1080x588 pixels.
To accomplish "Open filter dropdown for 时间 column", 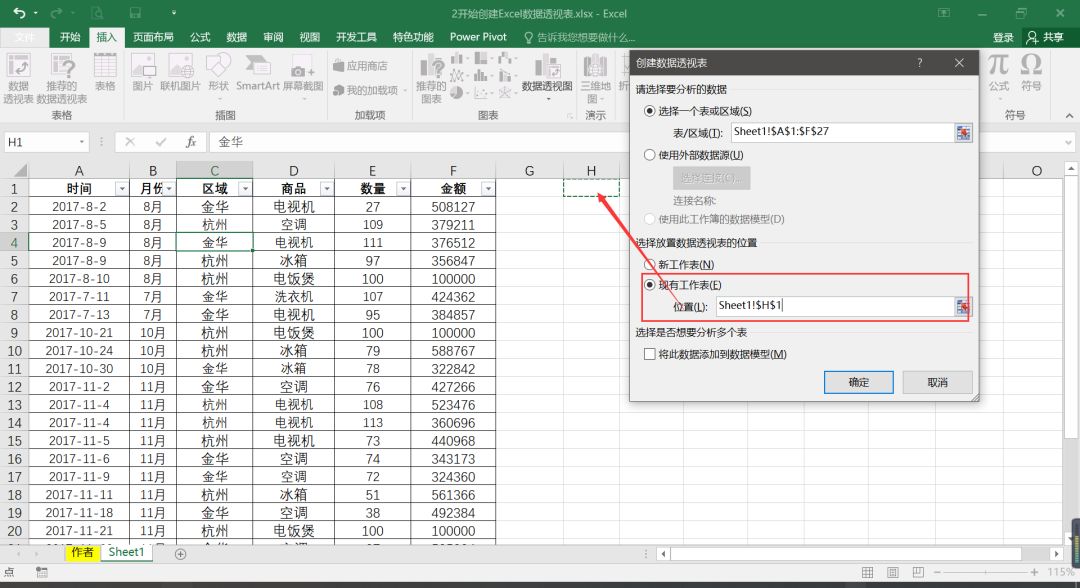I will tap(122, 189).
